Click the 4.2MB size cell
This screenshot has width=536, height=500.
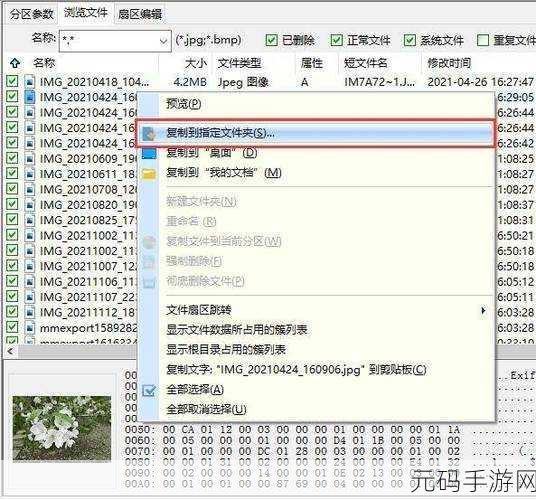coord(190,82)
